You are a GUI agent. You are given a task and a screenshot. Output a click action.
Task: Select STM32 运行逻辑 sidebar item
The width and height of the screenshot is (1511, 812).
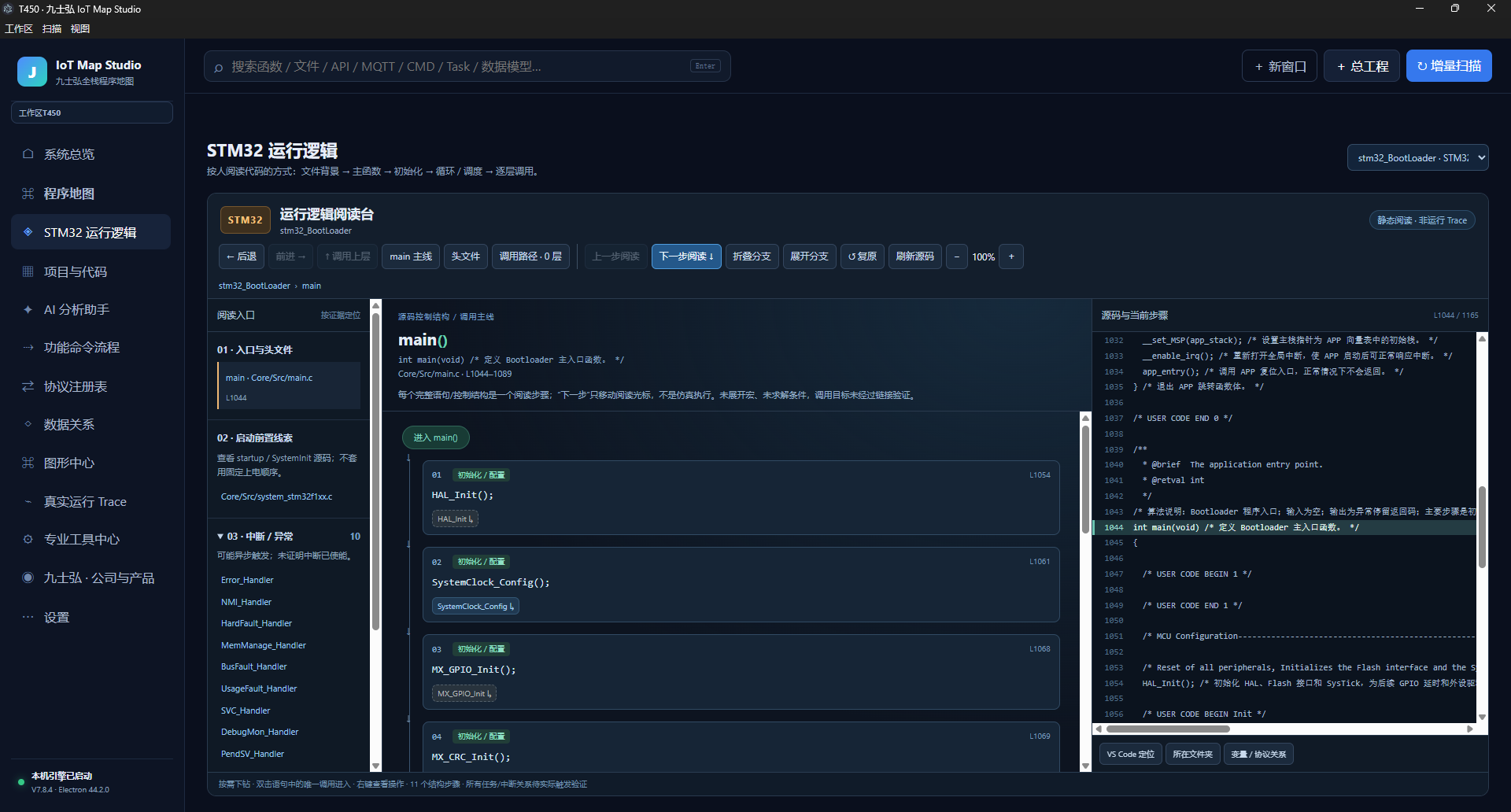91,232
